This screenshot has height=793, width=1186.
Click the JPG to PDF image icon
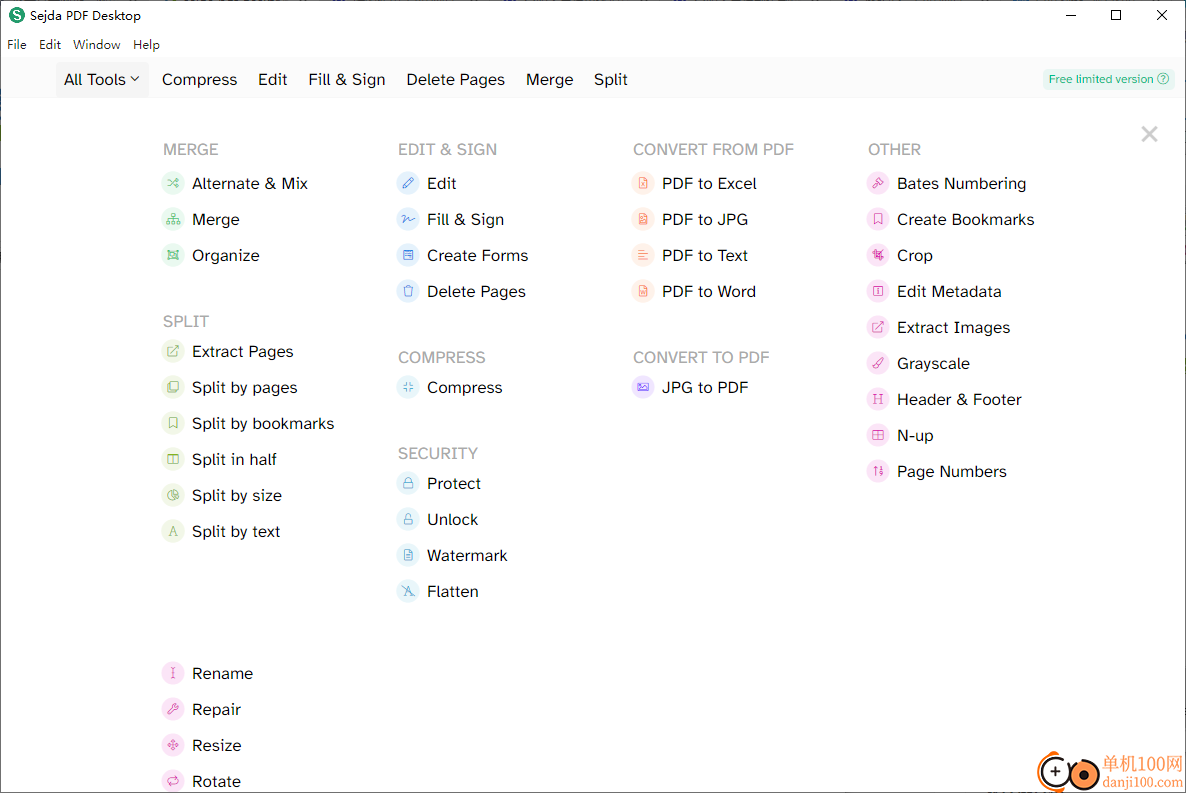coord(643,387)
